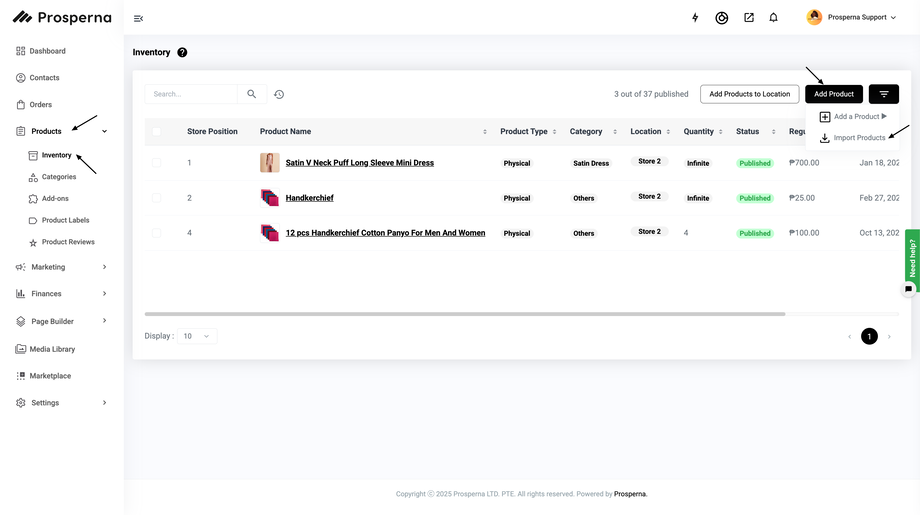Tick the select-all checkbox in table header

(x=156, y=132)
